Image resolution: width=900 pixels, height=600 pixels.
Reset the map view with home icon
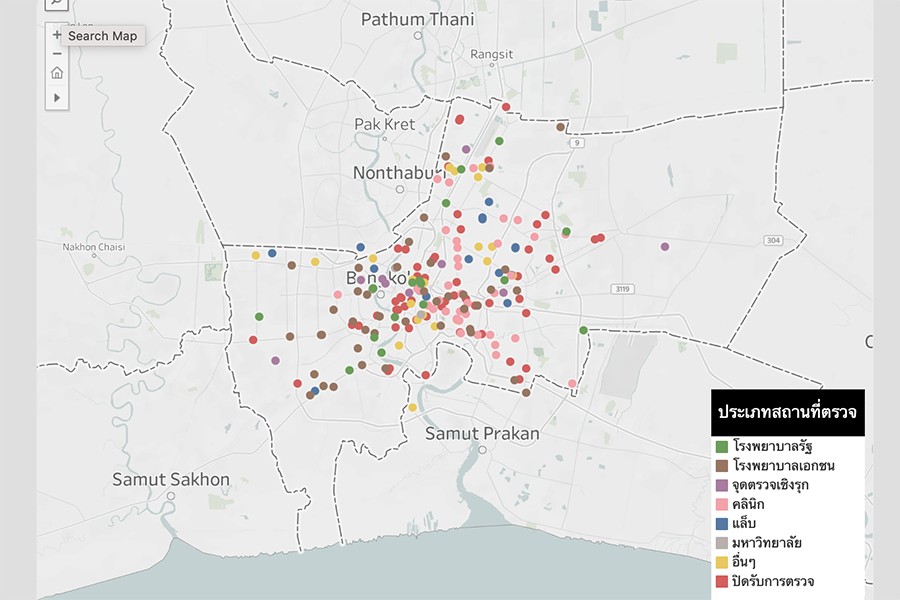click(57, 73)
